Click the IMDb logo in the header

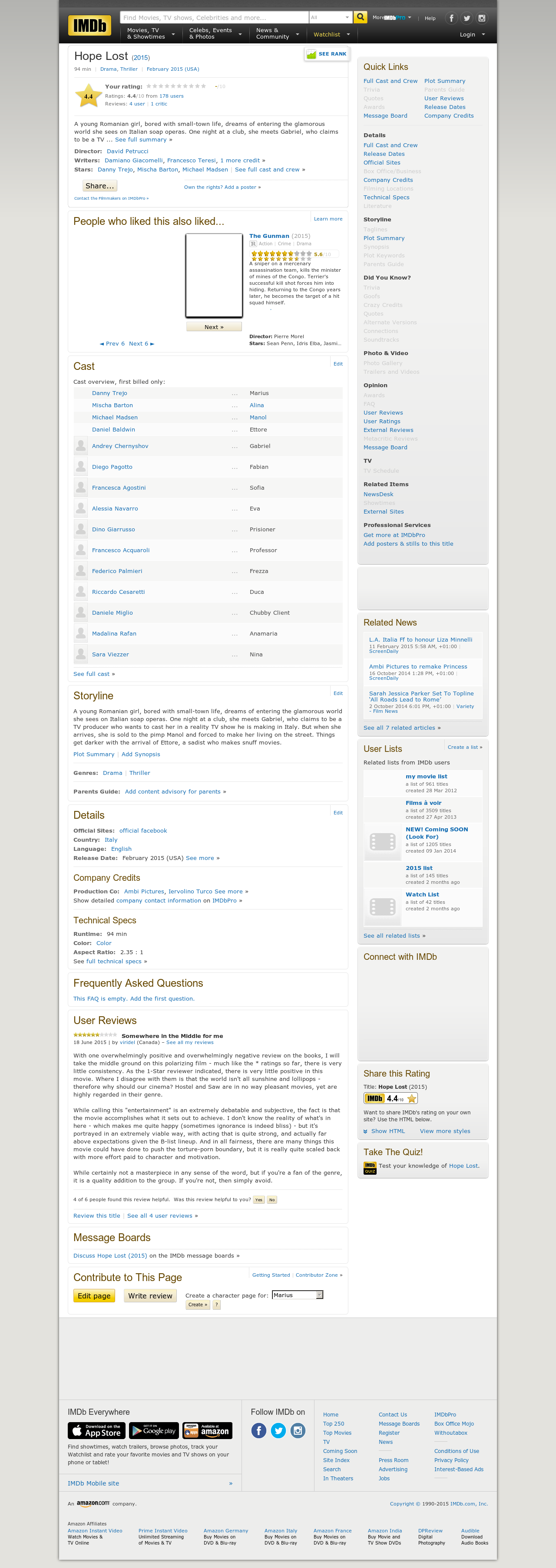click(x=89, y=26)
